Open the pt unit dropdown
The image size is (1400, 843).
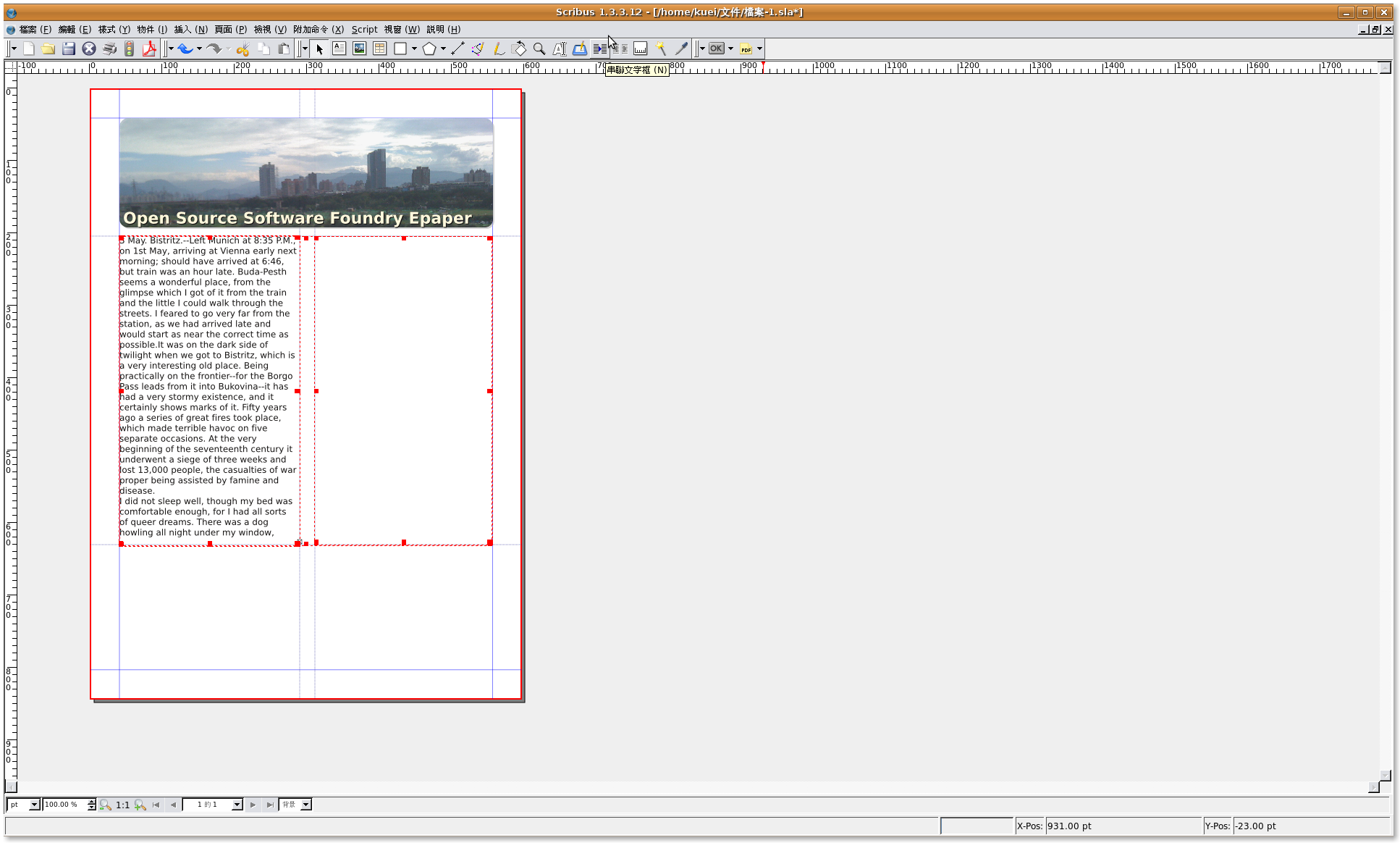pyautogui.click(x=33, y=805)
